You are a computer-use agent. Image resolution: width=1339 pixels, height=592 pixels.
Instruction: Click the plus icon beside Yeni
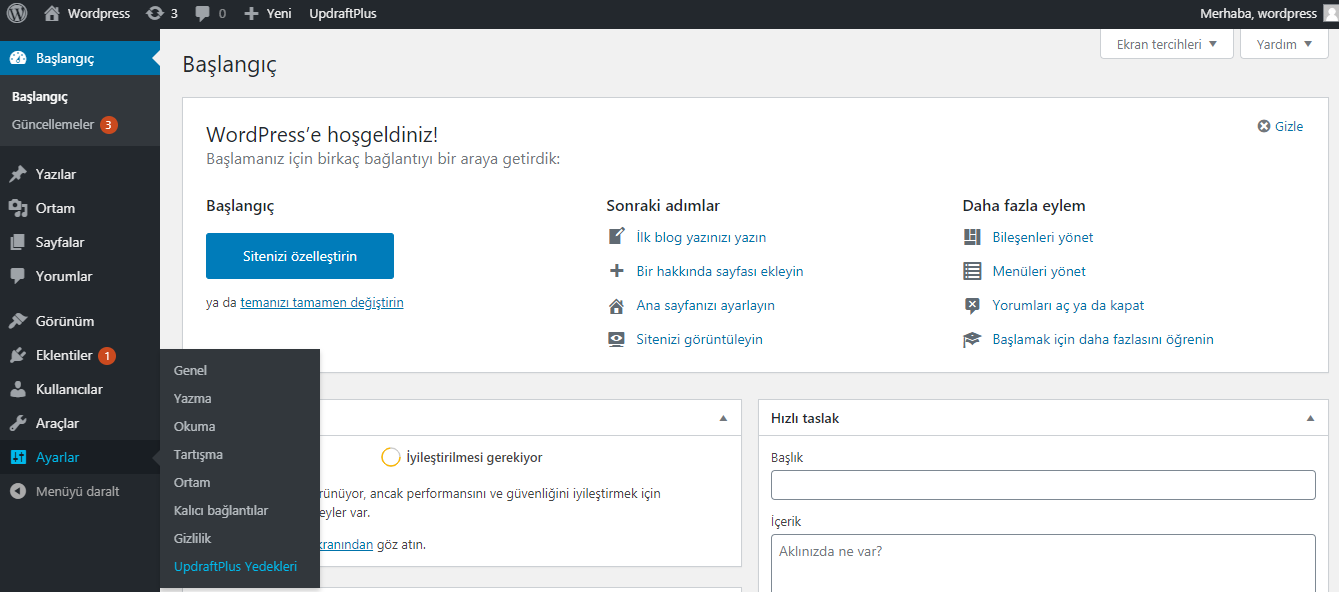pos(251,14)
